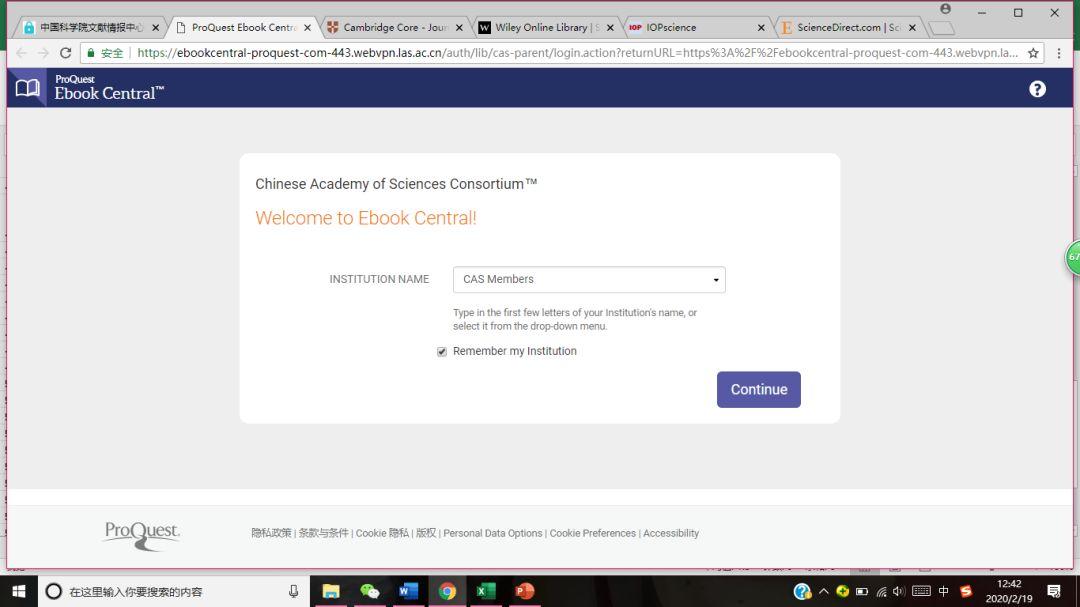This screenshot has width=1080, height=607.
Task: Close the IOPscience tab
Action: click(x=761, y=28)
